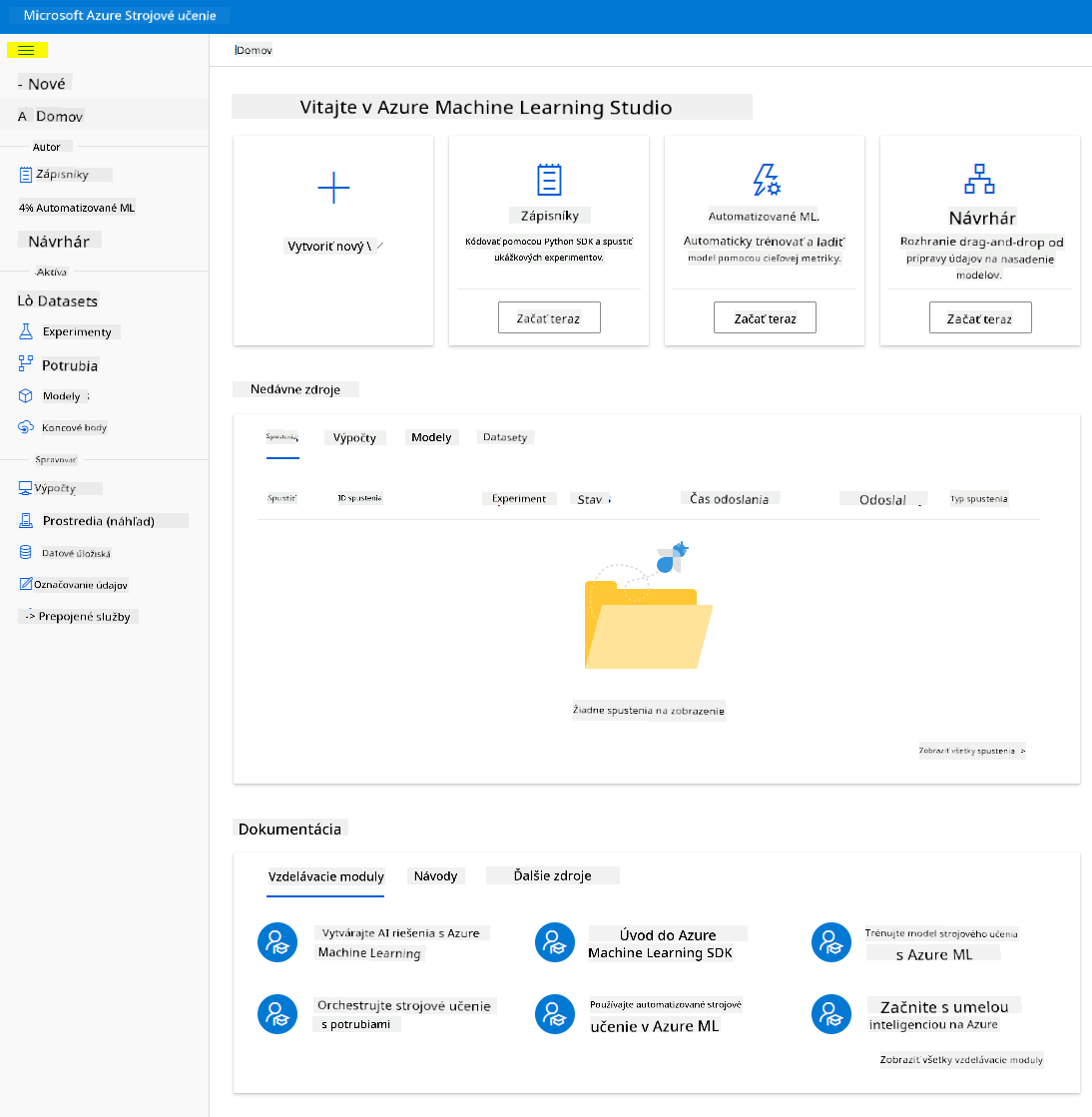The width and height of the screenshot is (1092, 1117).
Task: Click the Automatizované ML lightning icon
Action: [767, 180]
